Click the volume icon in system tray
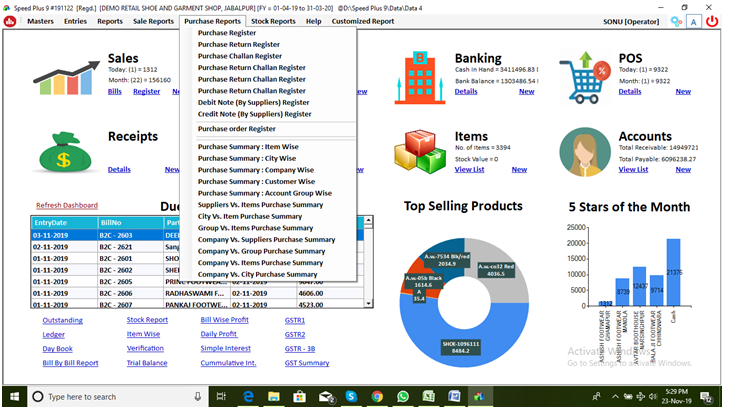741x408 pixels. coord(653,396)
